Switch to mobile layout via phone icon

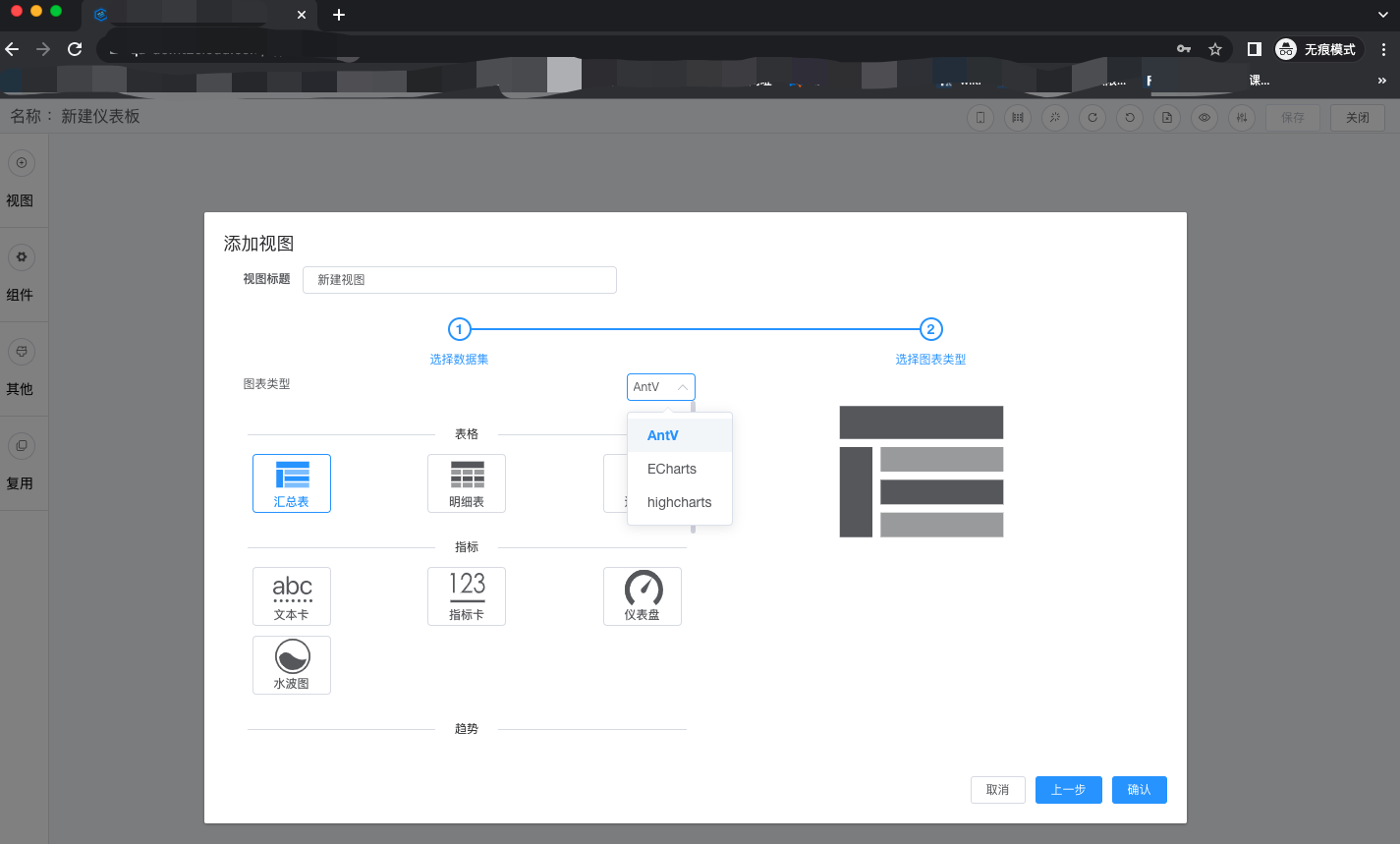tap(980, 118)
